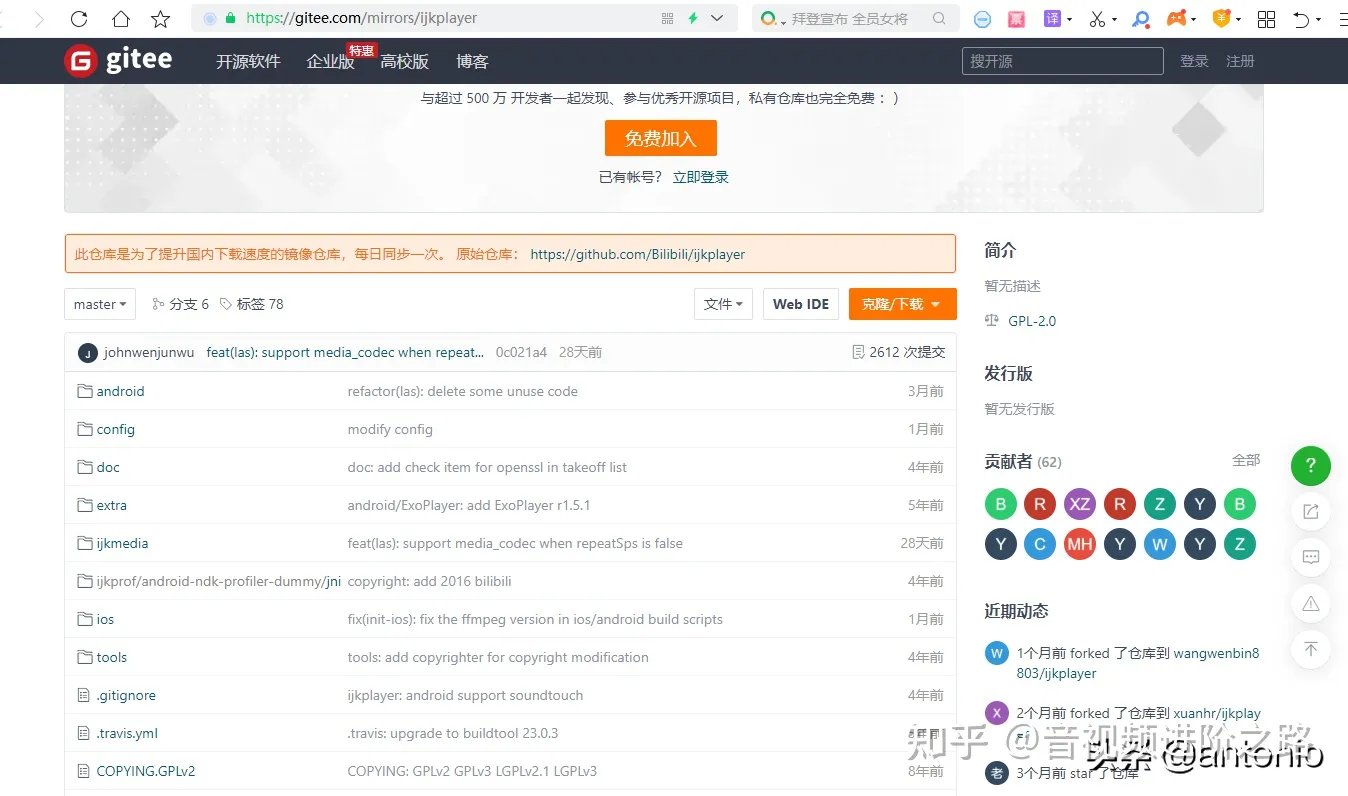Open Web IDE for this repository
The width and height of the screenshot is (1348, 796).
[800, 304]
